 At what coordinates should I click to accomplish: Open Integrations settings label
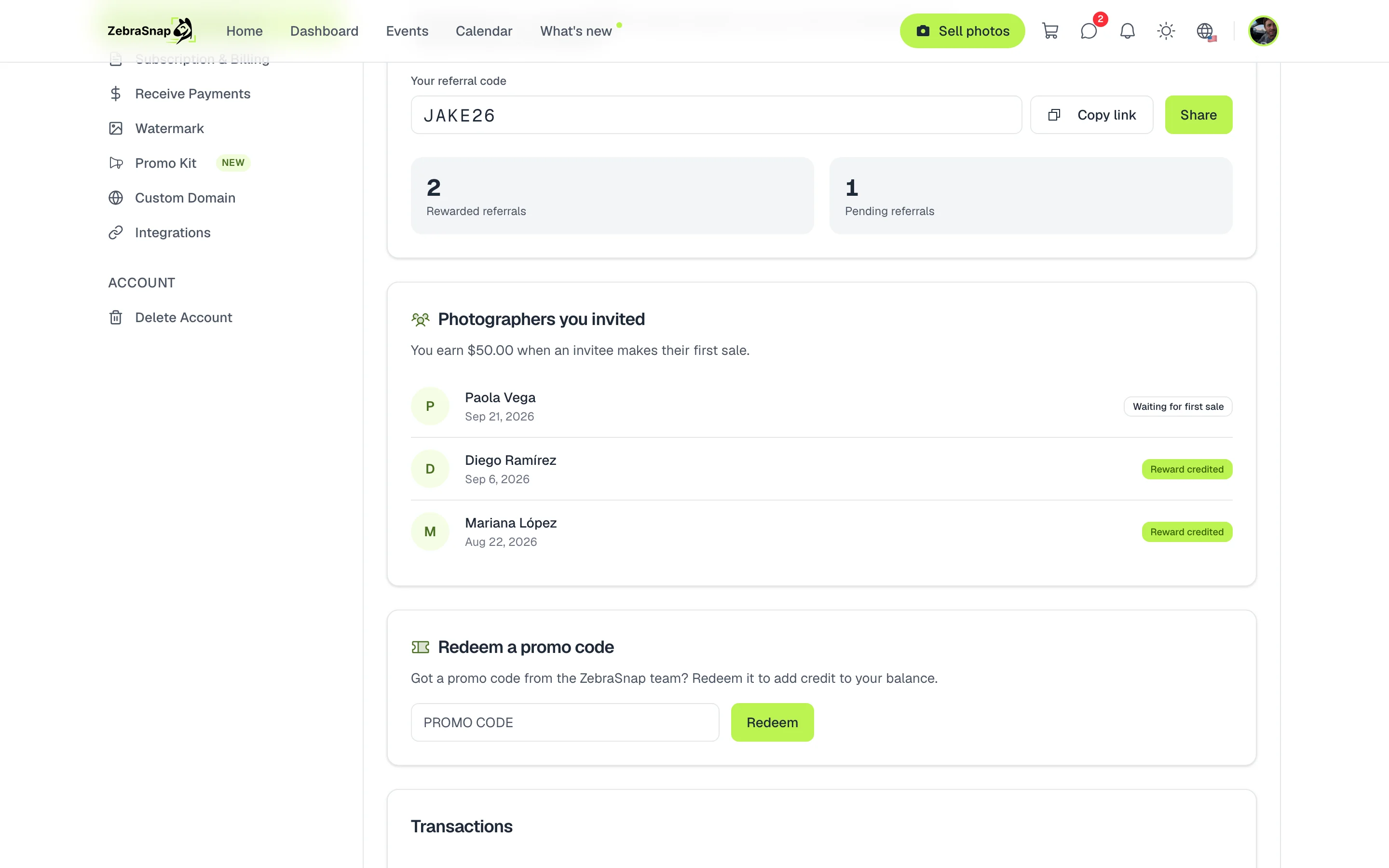173,232
